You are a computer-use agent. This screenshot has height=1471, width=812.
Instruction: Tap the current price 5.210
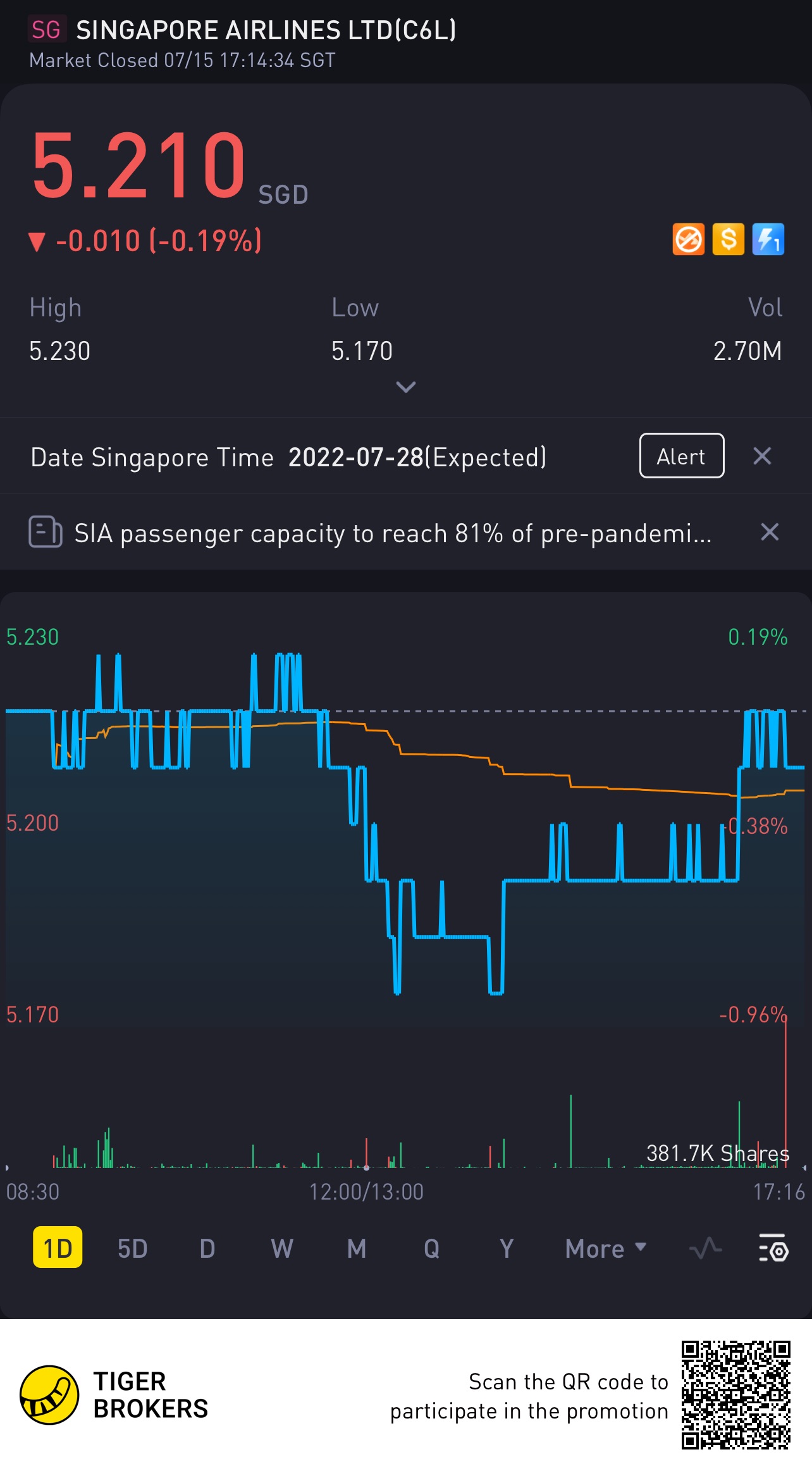(138, 164)
